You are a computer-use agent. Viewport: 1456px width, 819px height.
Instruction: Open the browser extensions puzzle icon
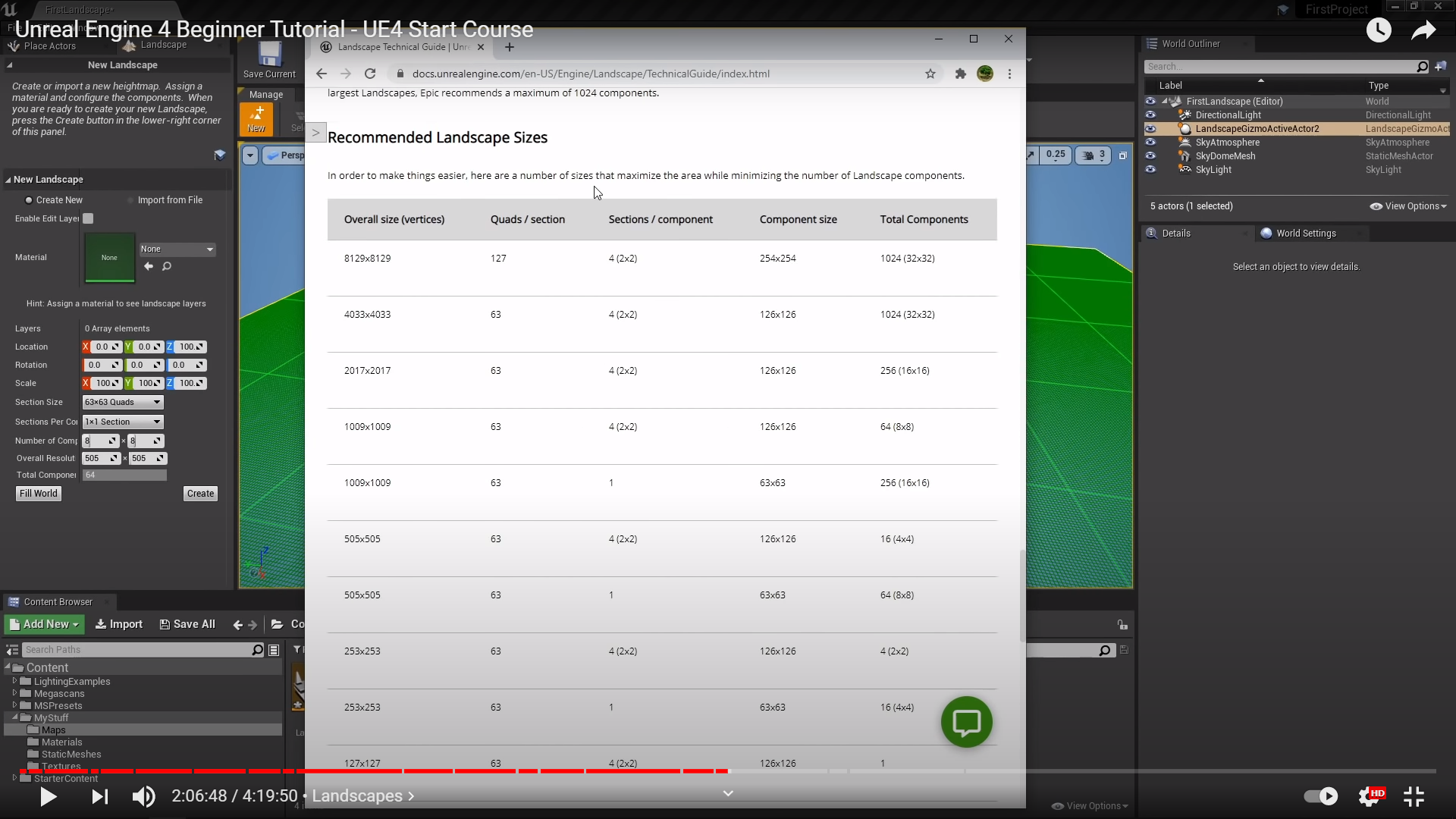tap(960, 74)
